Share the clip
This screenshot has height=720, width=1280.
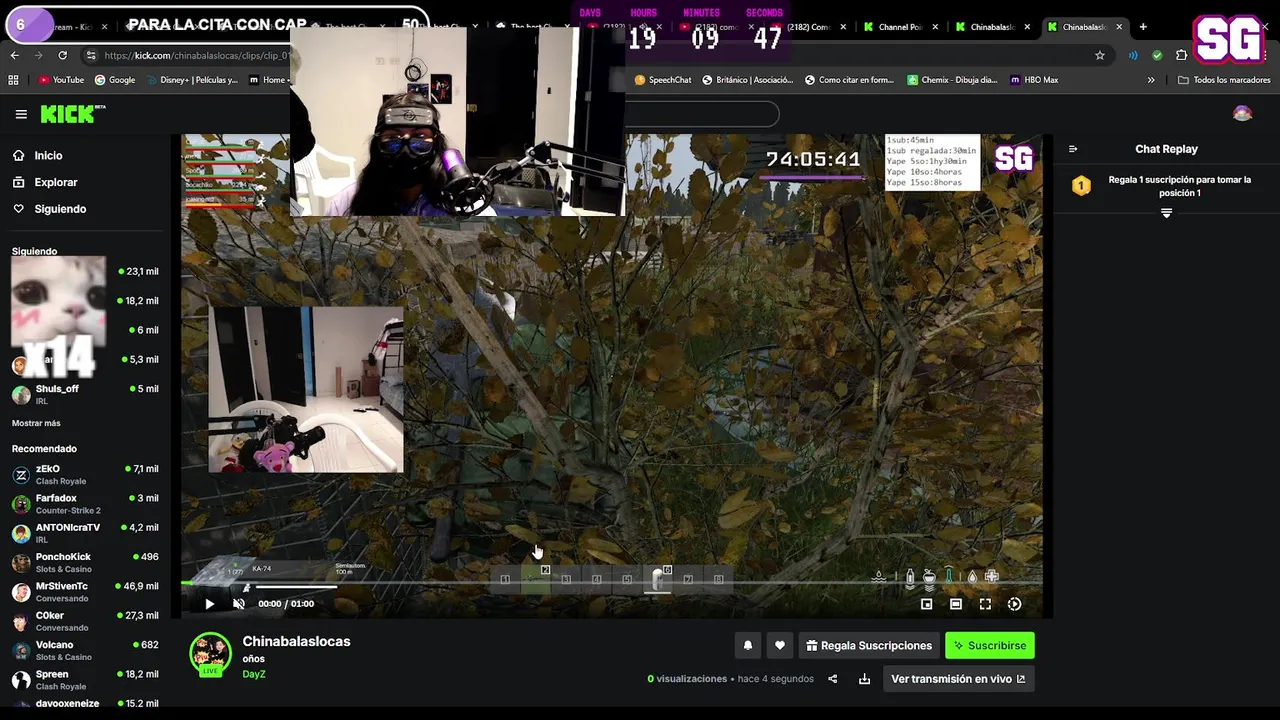click(x=832, y=679)
